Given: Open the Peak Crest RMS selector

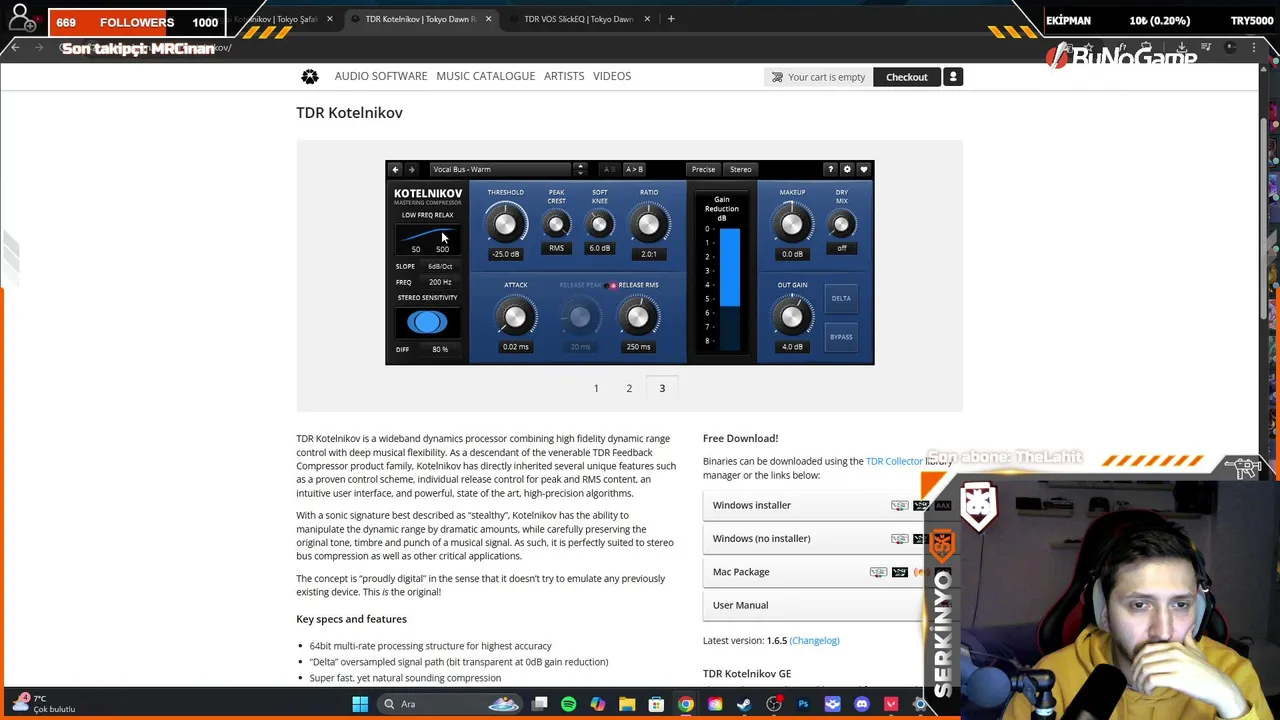Looking at the screenshot, I should [556, 248].
